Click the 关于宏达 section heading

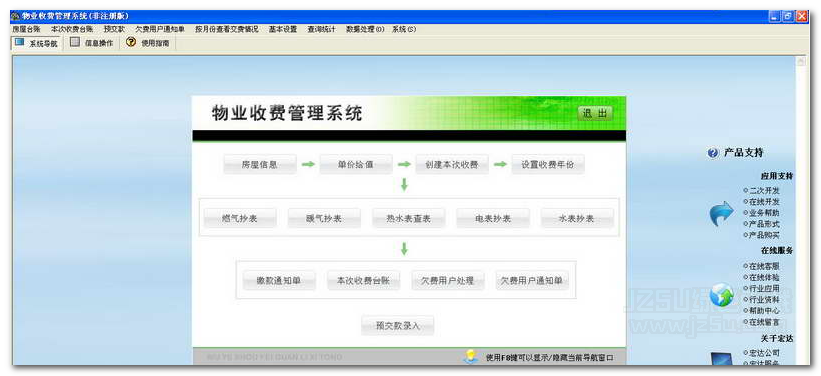pyautogui.click(x=777, y=338)
